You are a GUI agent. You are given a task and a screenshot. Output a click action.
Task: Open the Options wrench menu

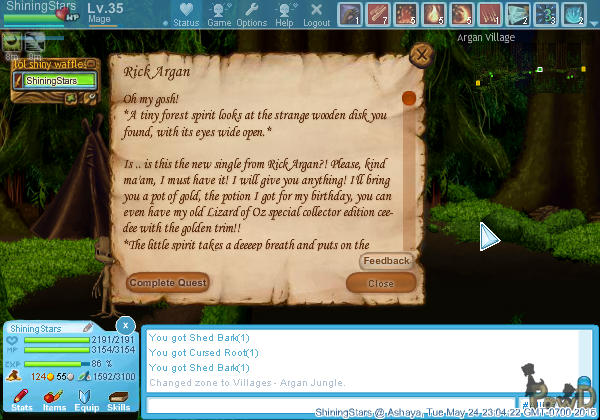tap(251, 13)
